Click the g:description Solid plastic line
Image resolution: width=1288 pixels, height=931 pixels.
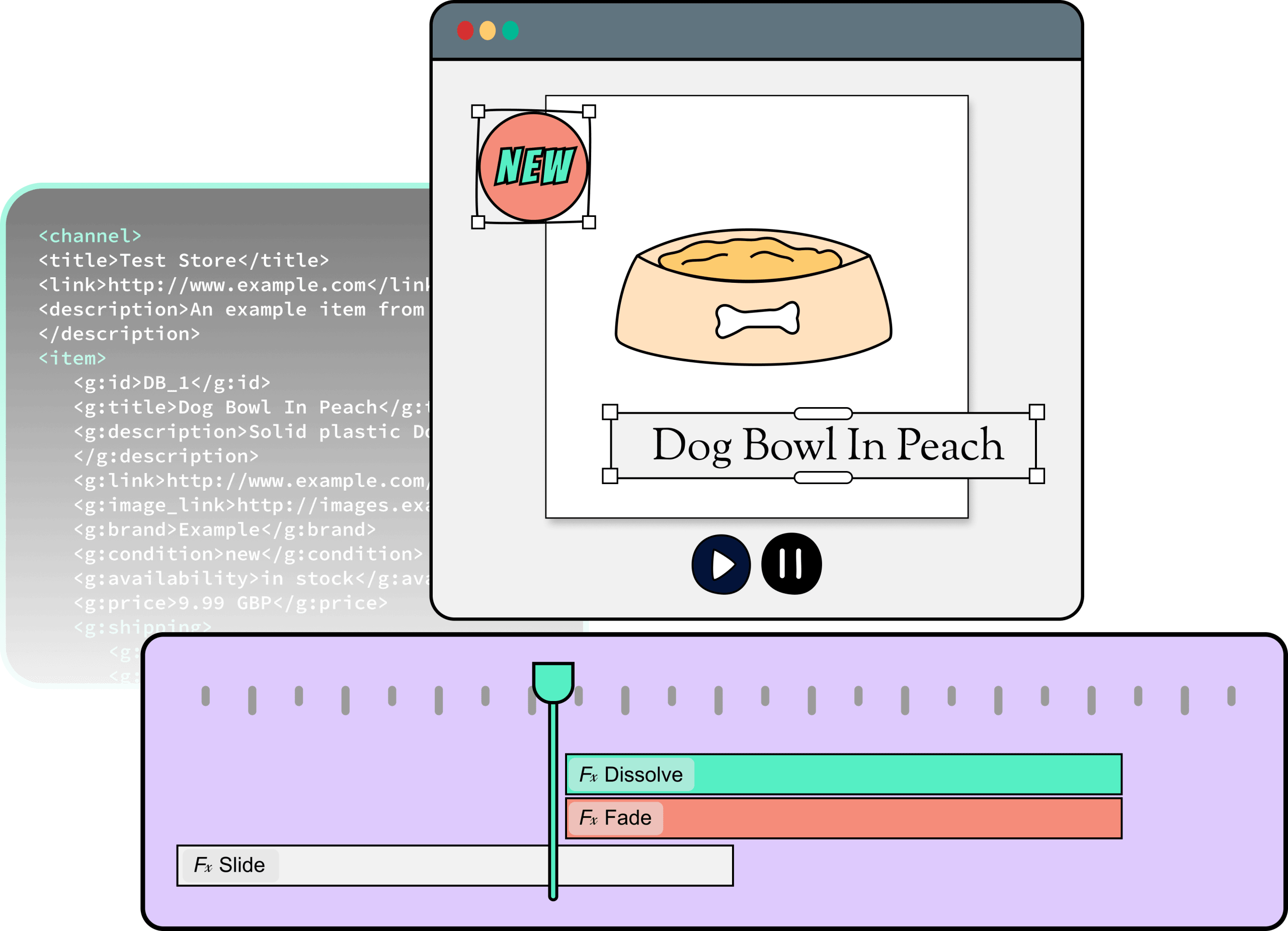coord(252,432)
